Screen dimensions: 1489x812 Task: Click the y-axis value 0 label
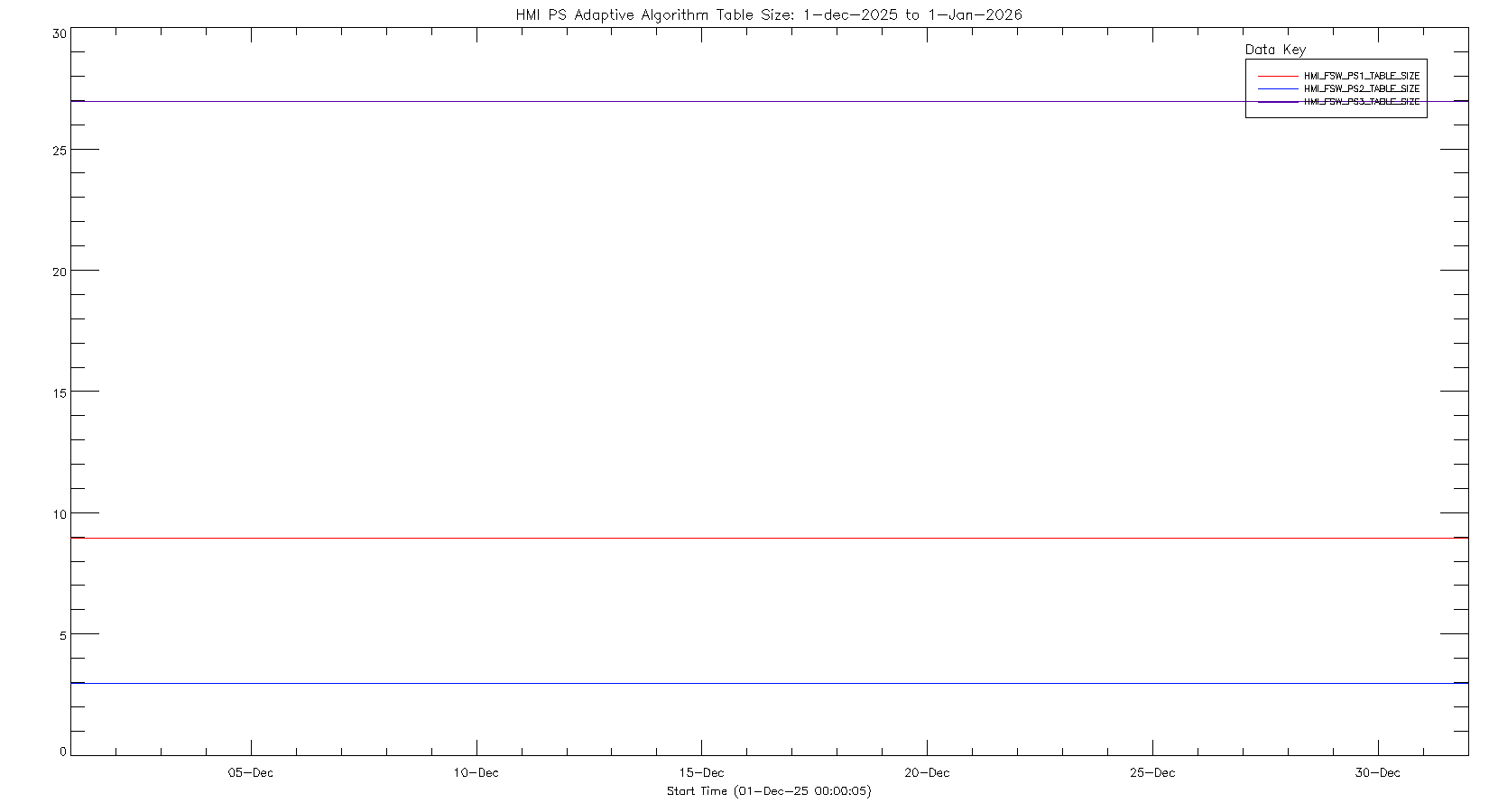63,752
